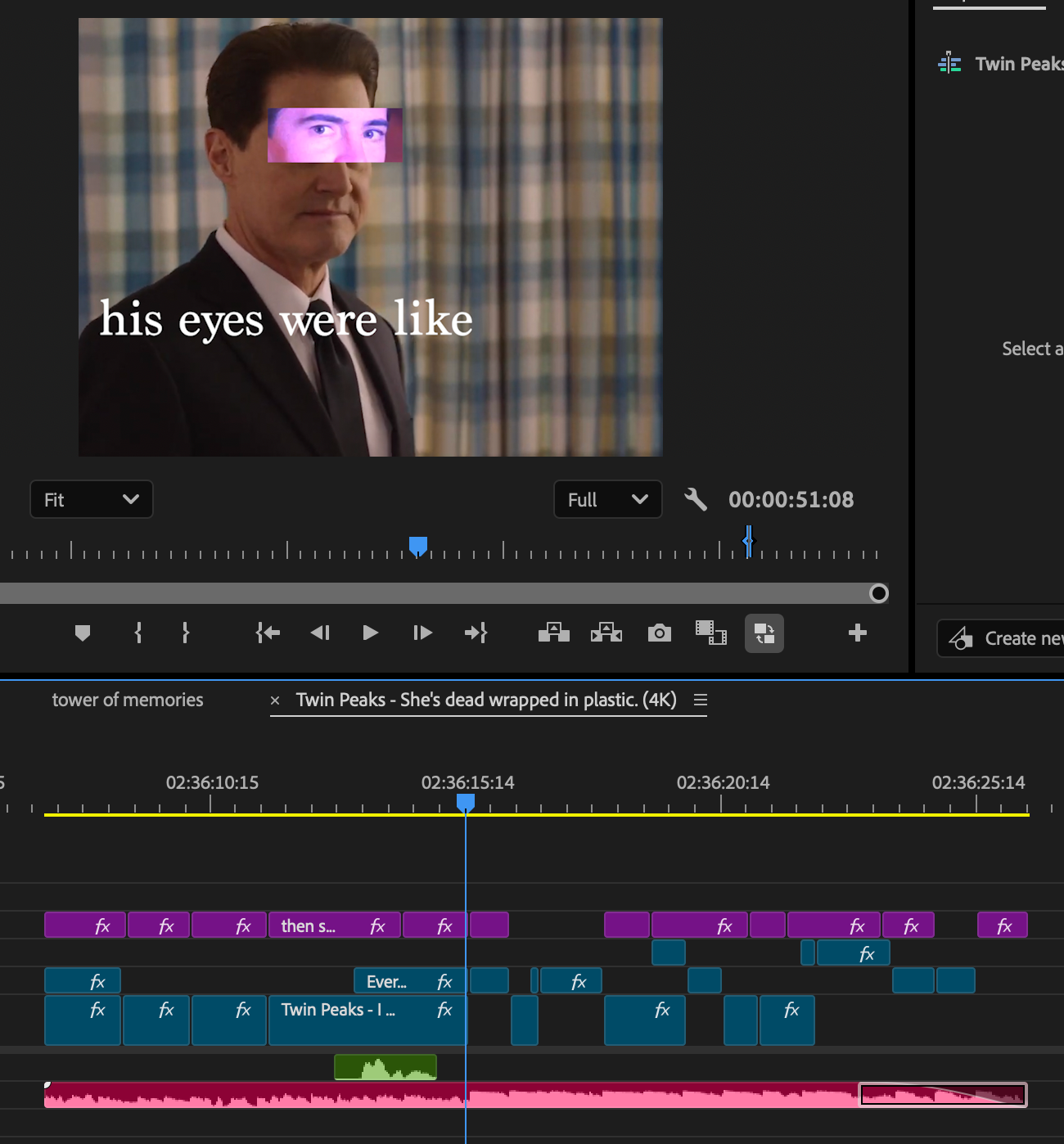Open the Fit zoom level dropdown
The height and width of the screenshot is (1144, 1064).
click(x=92, y=499)
